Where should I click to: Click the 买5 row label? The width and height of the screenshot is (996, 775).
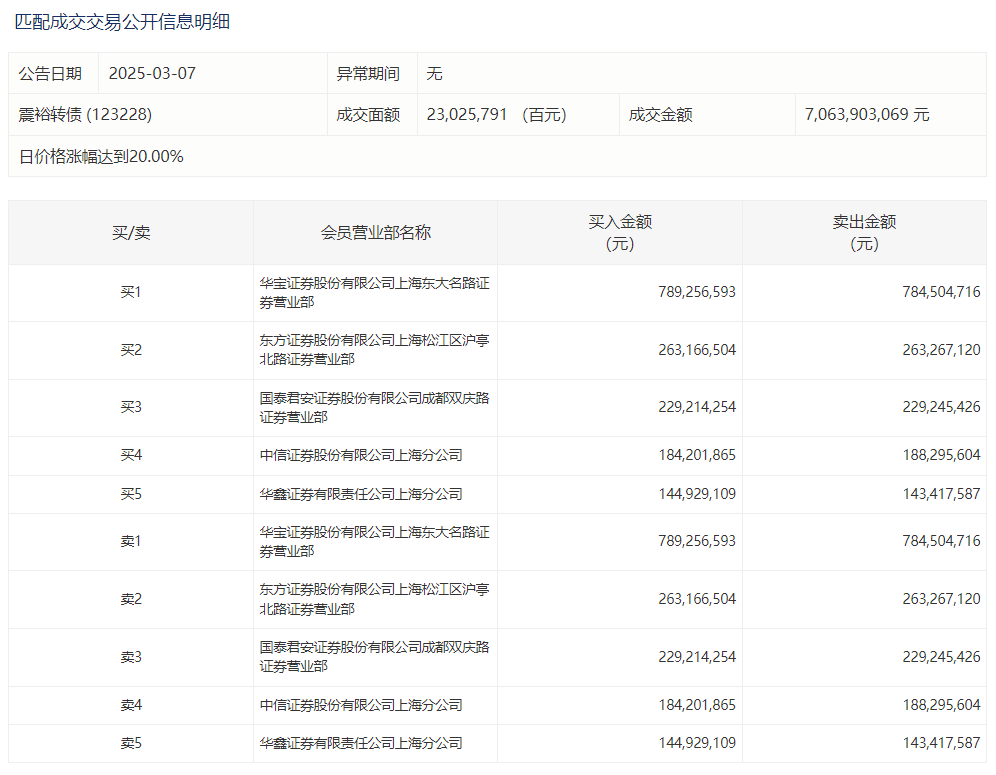tap(131, 494)
